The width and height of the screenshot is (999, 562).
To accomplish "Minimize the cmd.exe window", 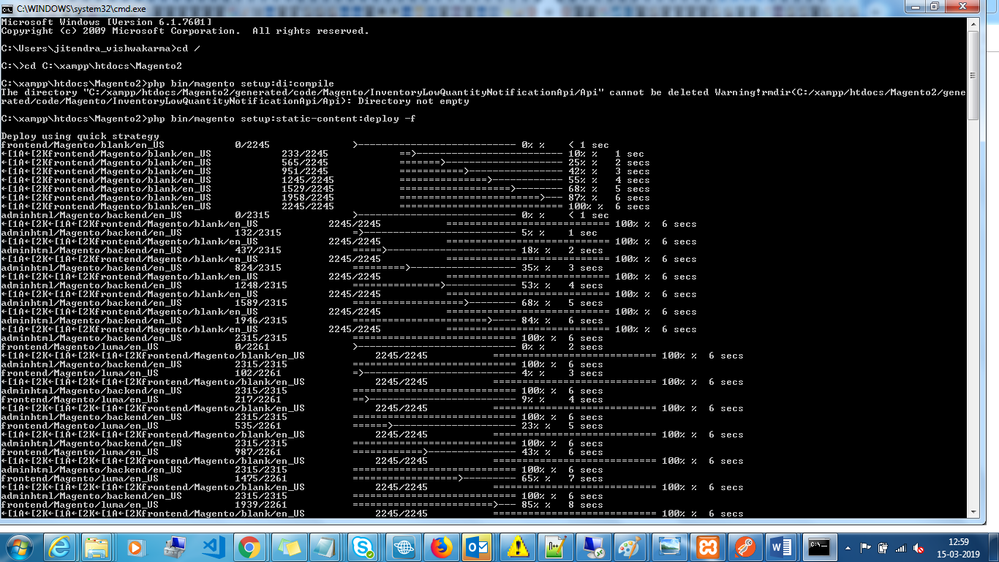I will coord(915,7).
